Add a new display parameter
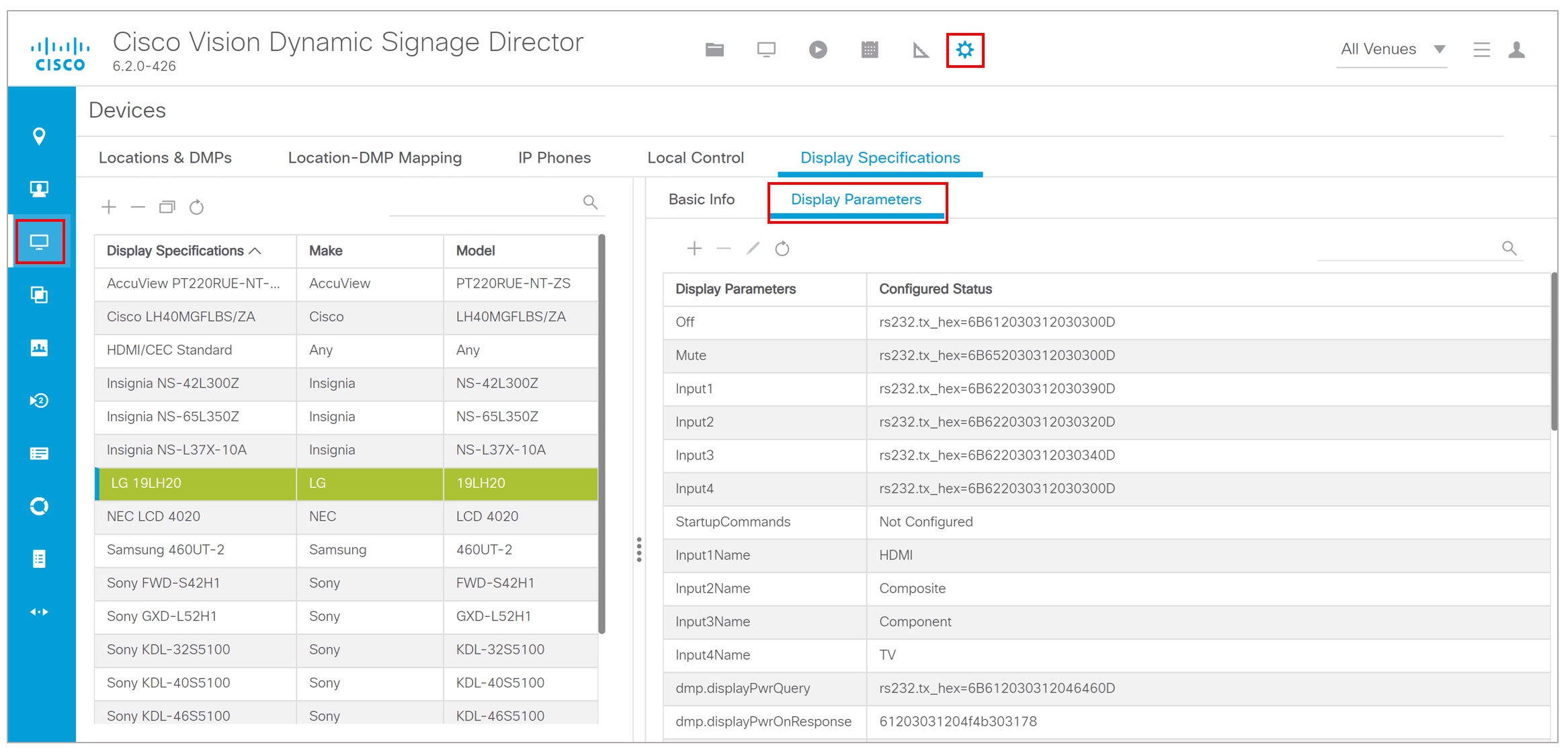1568x754 pixels. tap(694, 249)
